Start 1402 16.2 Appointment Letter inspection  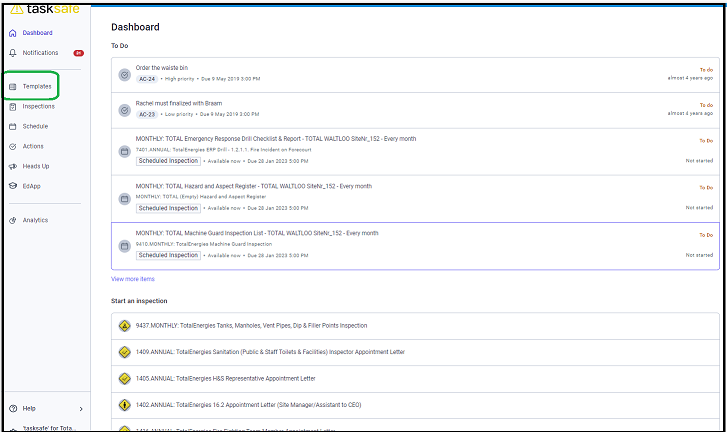(415, 405)
